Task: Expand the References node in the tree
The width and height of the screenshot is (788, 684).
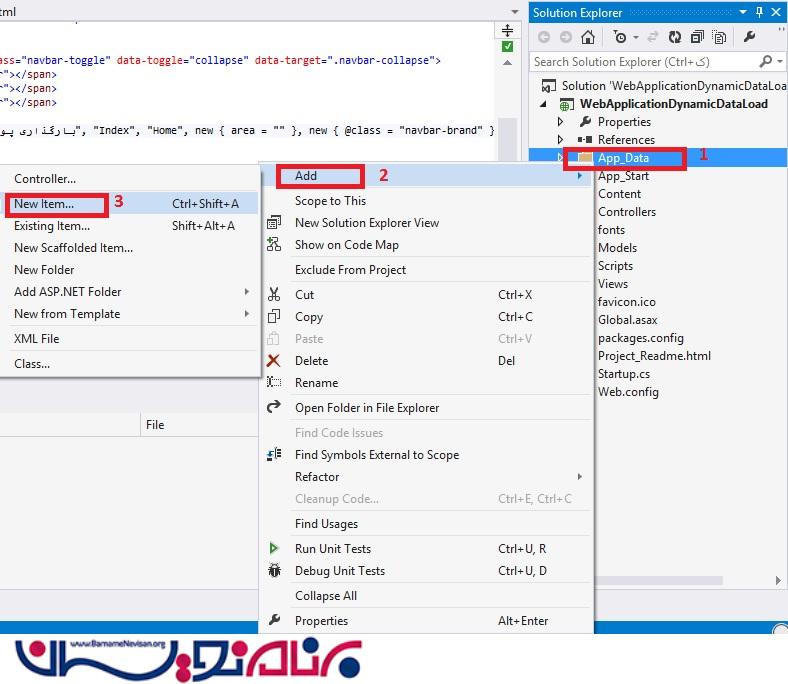Action: coord(561,140)
